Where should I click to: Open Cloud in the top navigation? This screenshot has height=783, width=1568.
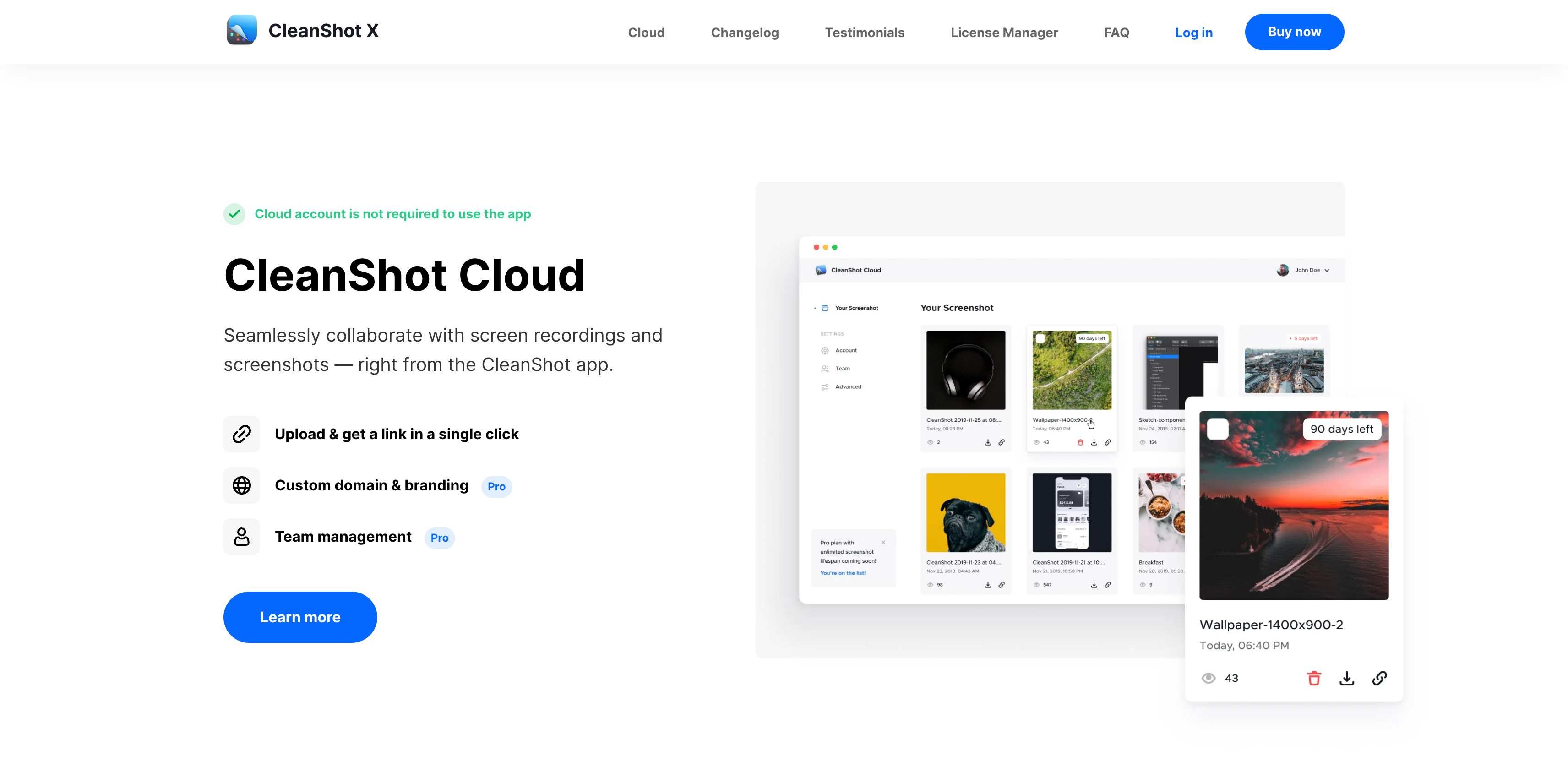pyautogui.click(x=647, y=32)
